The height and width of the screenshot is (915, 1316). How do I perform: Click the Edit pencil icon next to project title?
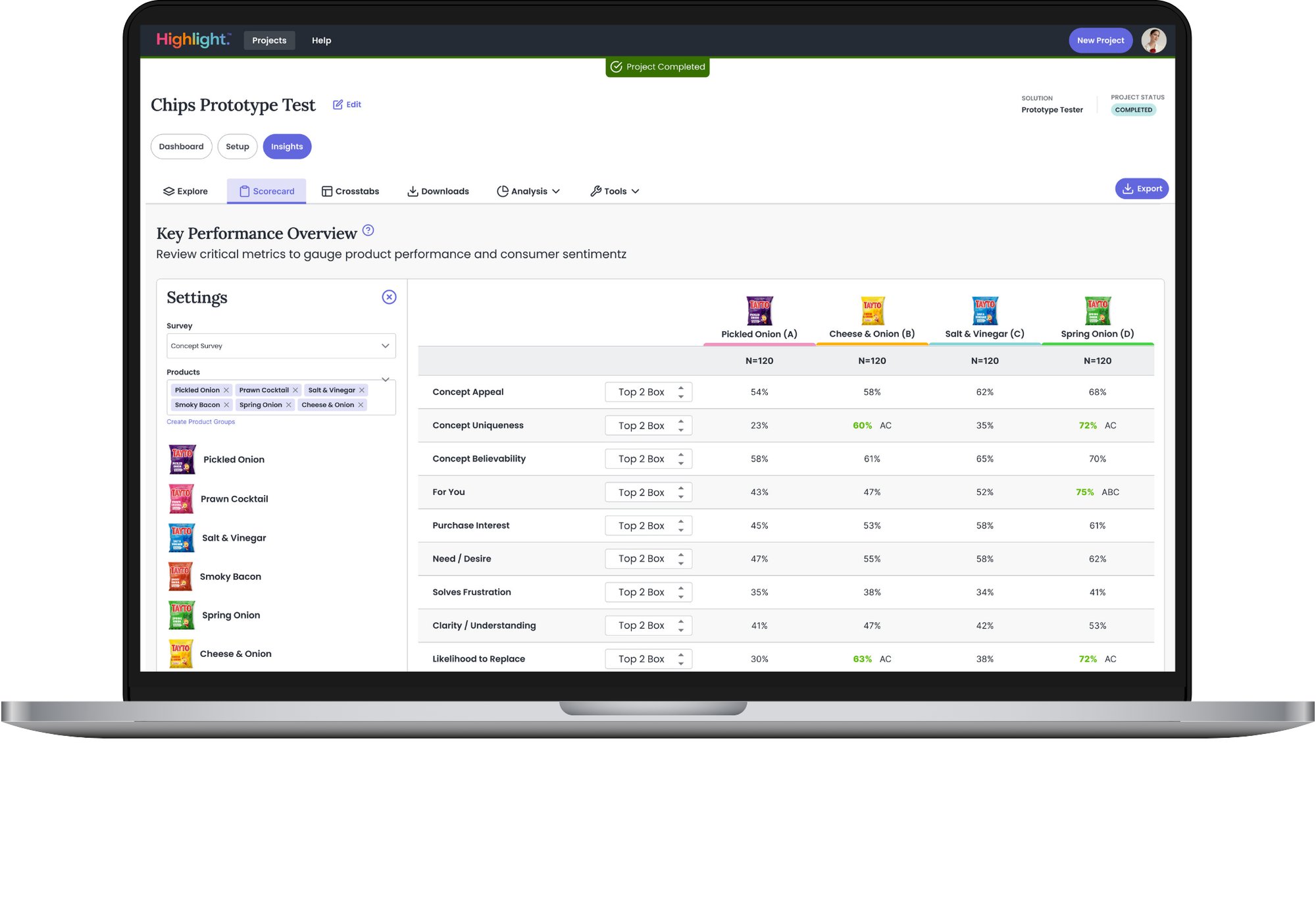point(338,104)
